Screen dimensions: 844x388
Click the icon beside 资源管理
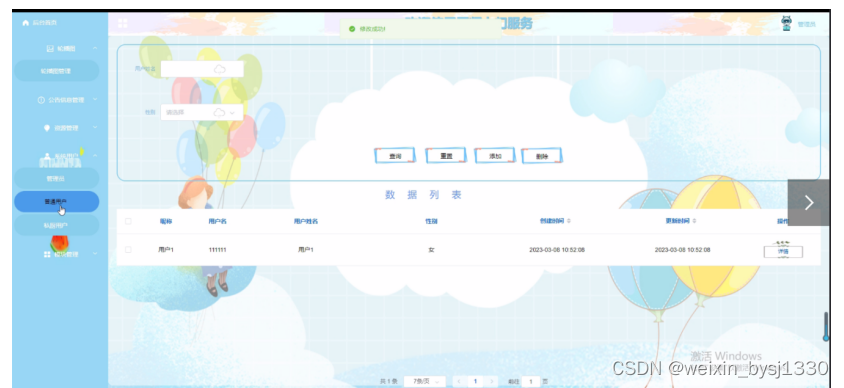pos(46,128)
